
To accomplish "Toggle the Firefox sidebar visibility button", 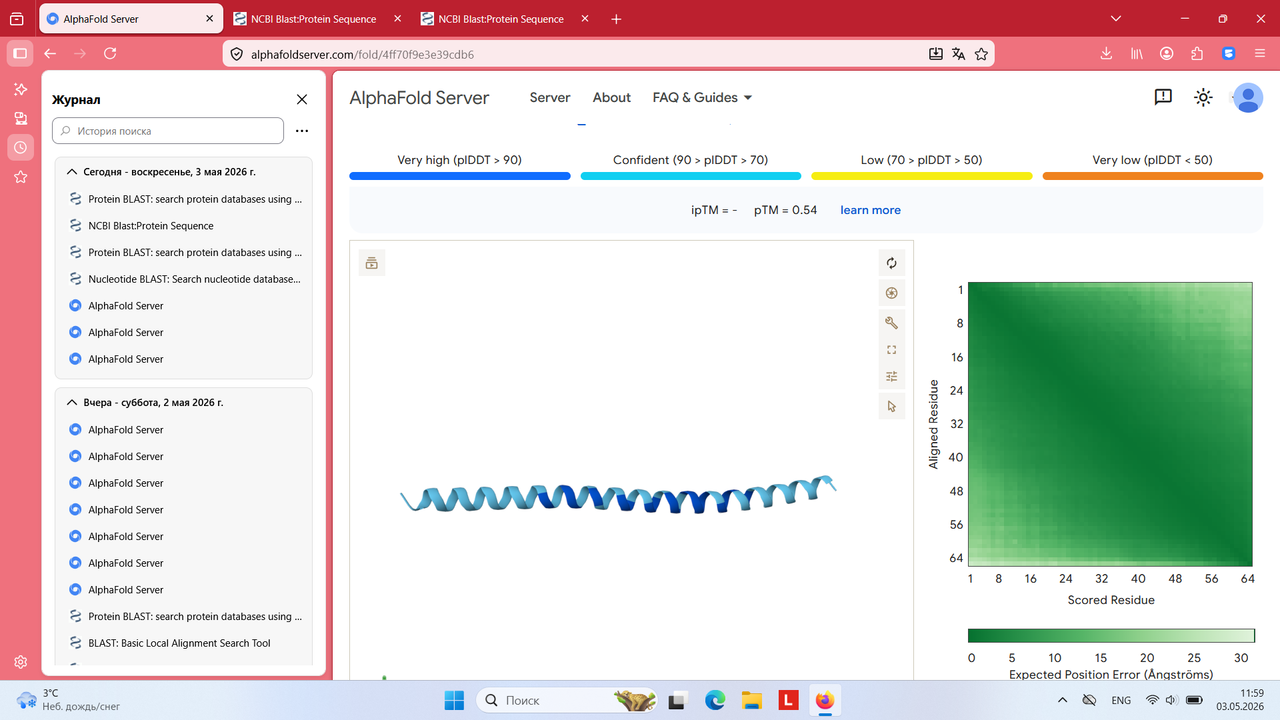I will (20, 53).
